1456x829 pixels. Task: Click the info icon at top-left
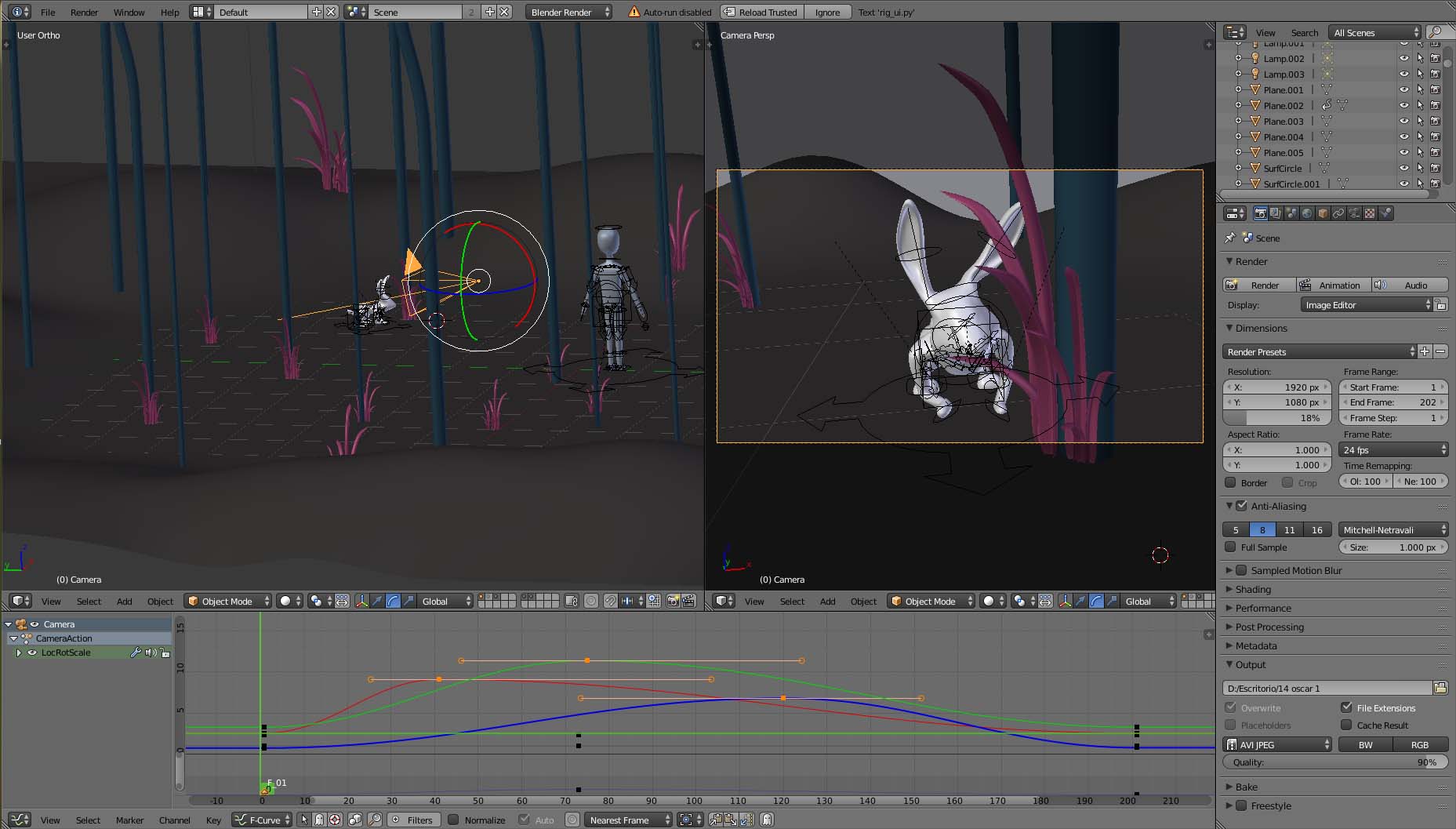(16, 12)
